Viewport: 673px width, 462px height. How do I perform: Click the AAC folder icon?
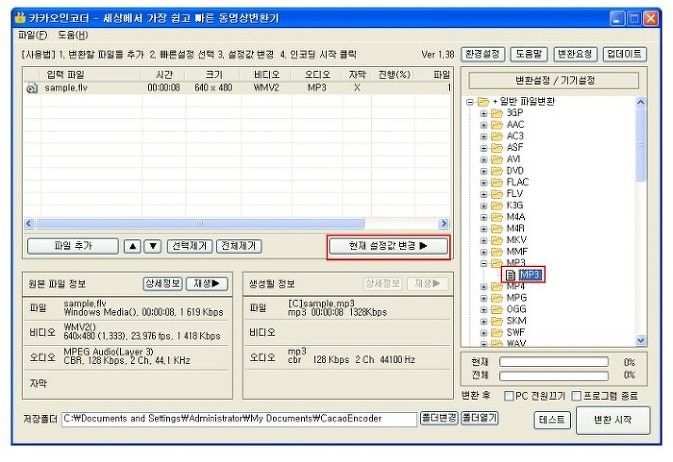click(497, 125)
